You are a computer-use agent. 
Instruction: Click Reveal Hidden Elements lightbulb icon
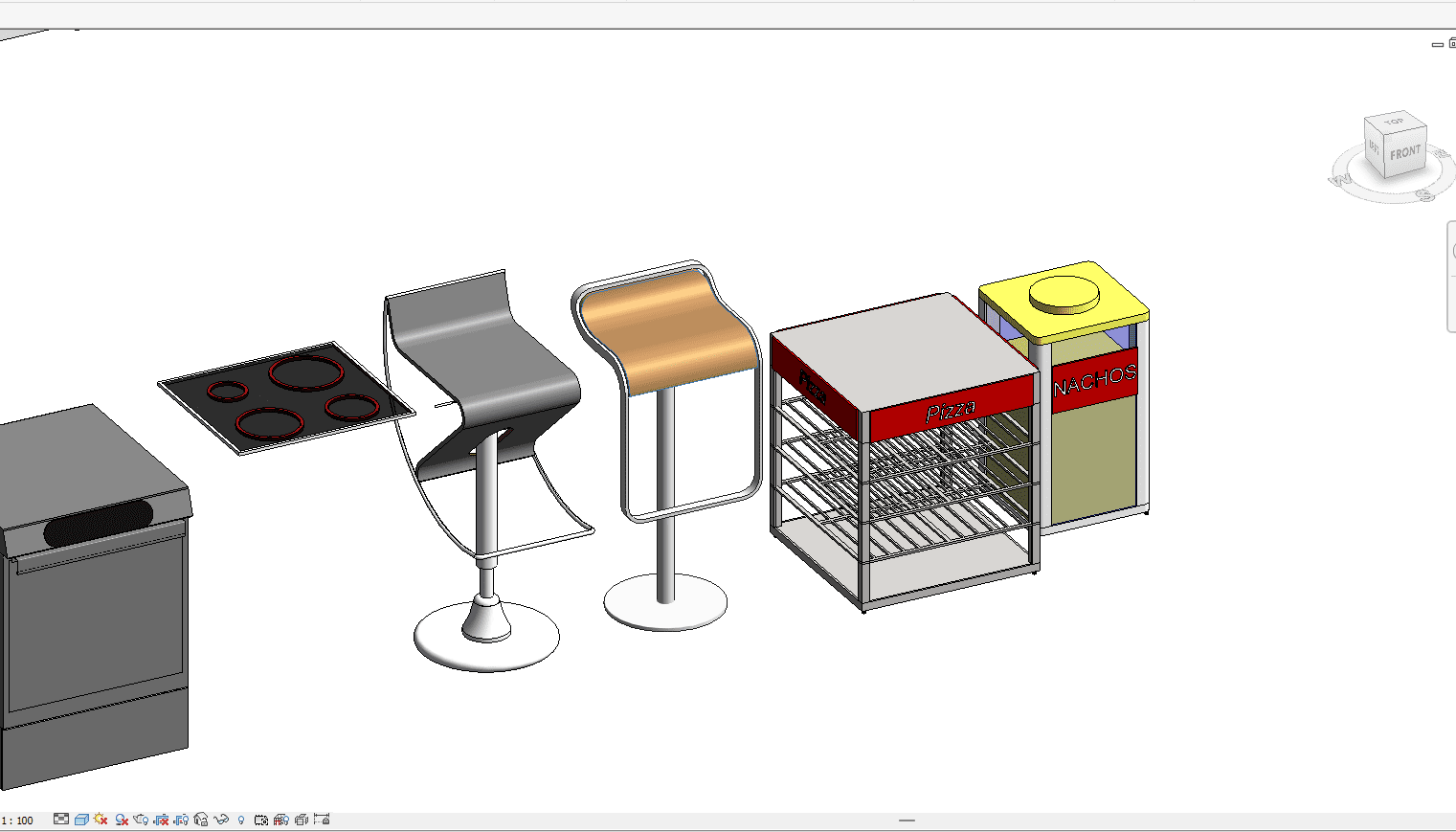[x=241, y=820]
